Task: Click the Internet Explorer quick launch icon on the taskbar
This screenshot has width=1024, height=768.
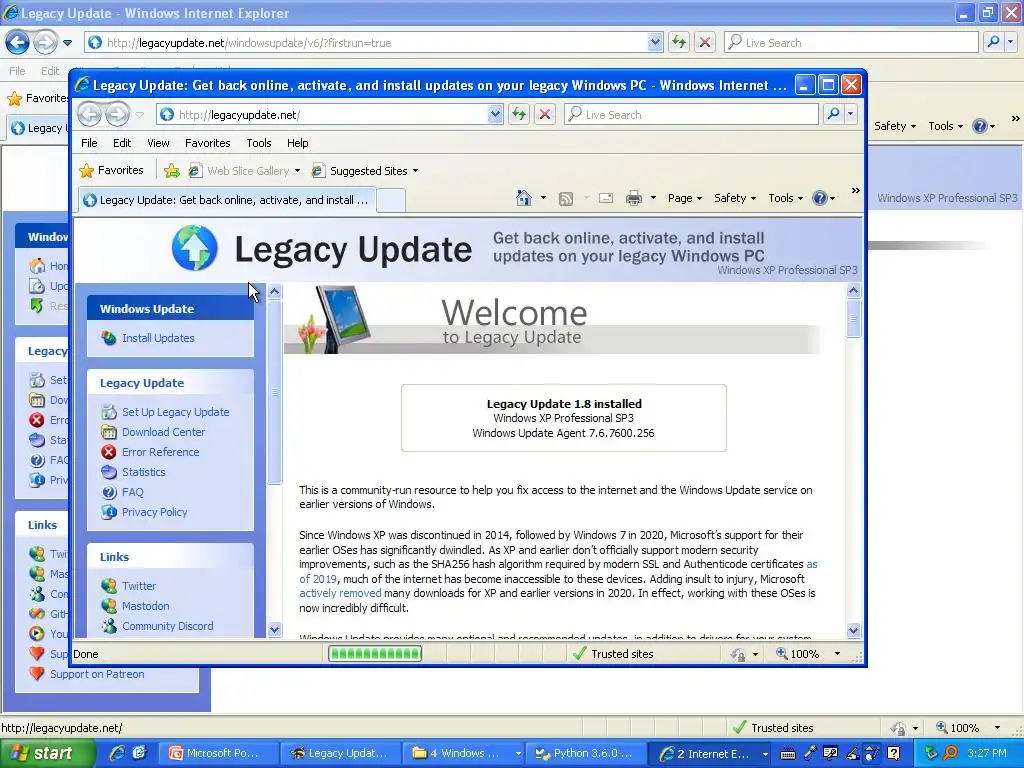Action: [x=118, y=753]
